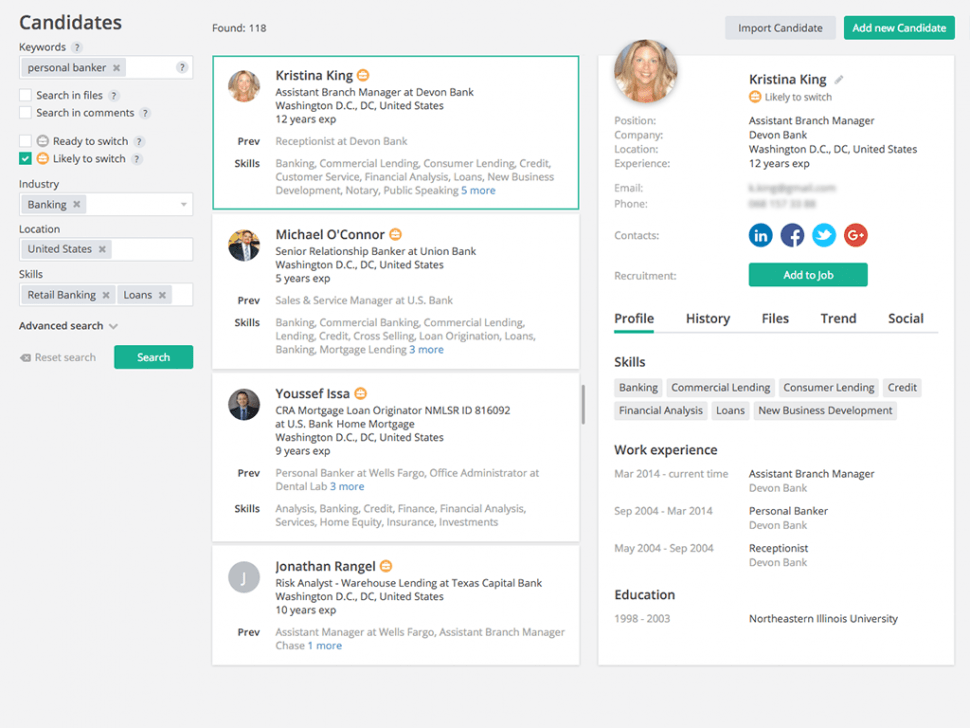This screenshot has width=970, height=728.
Task: Show '1 more' previous job for Jonathan Rangel
Action: pyautogui.click(x=325, y=645)
